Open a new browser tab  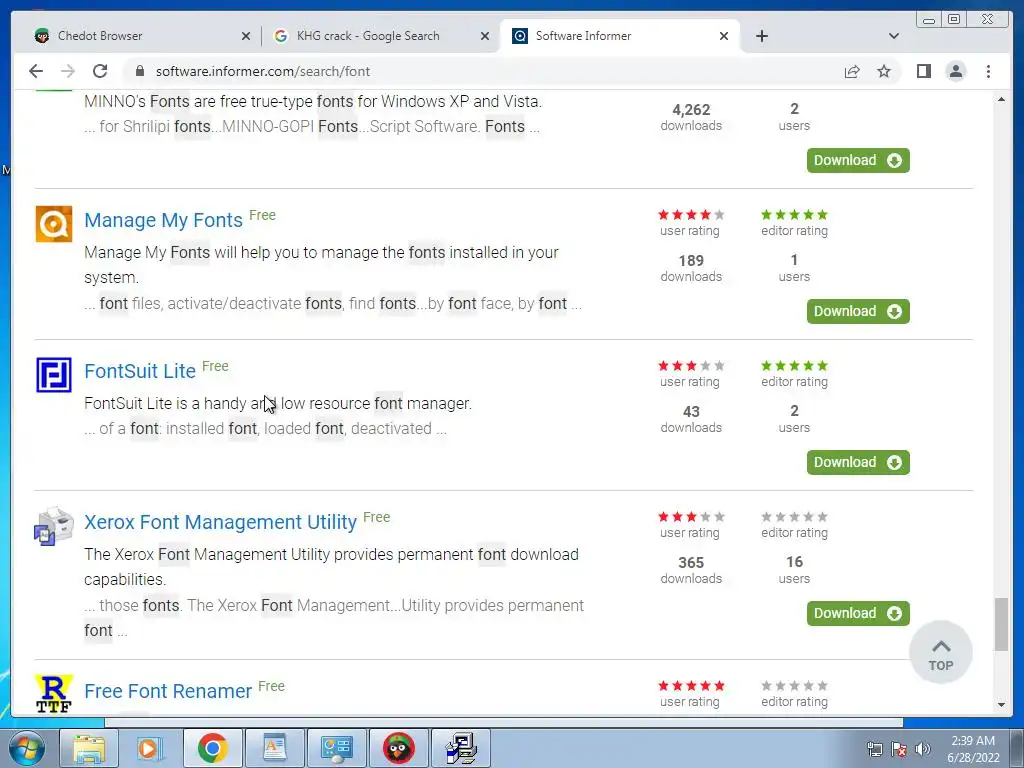tap(761, 36)
